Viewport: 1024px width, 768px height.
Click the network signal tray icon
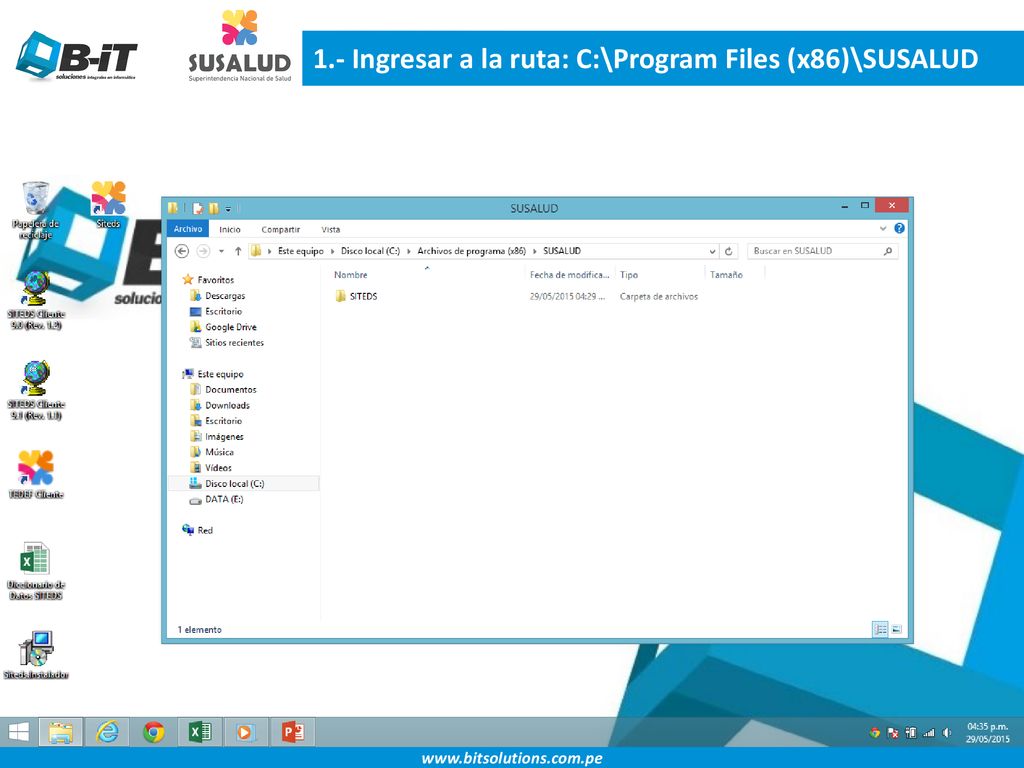(929, 733)
